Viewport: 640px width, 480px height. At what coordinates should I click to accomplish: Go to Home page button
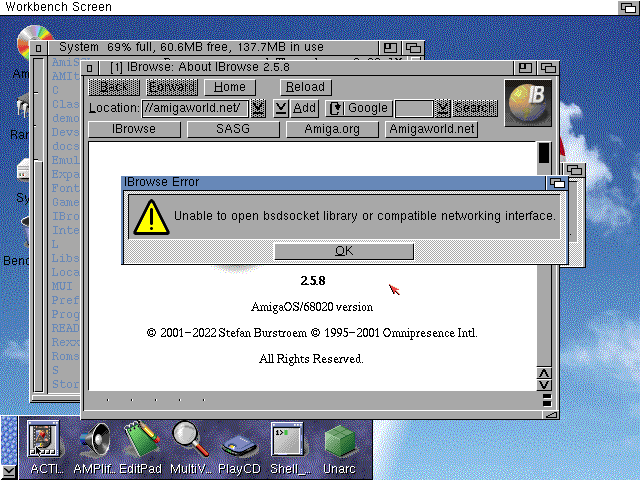(x=230, y=87)
